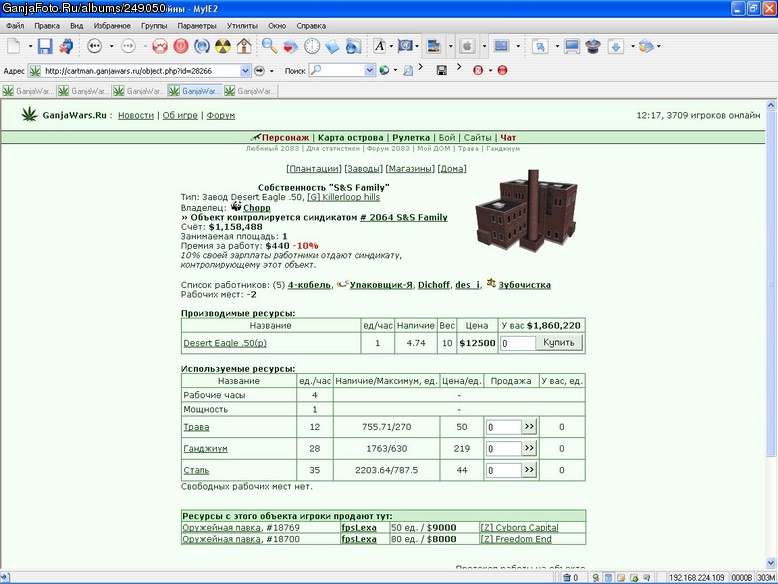Viewport: 778px width, 584px height.
Task: Open the Утилиты menu
Action: 242,26
